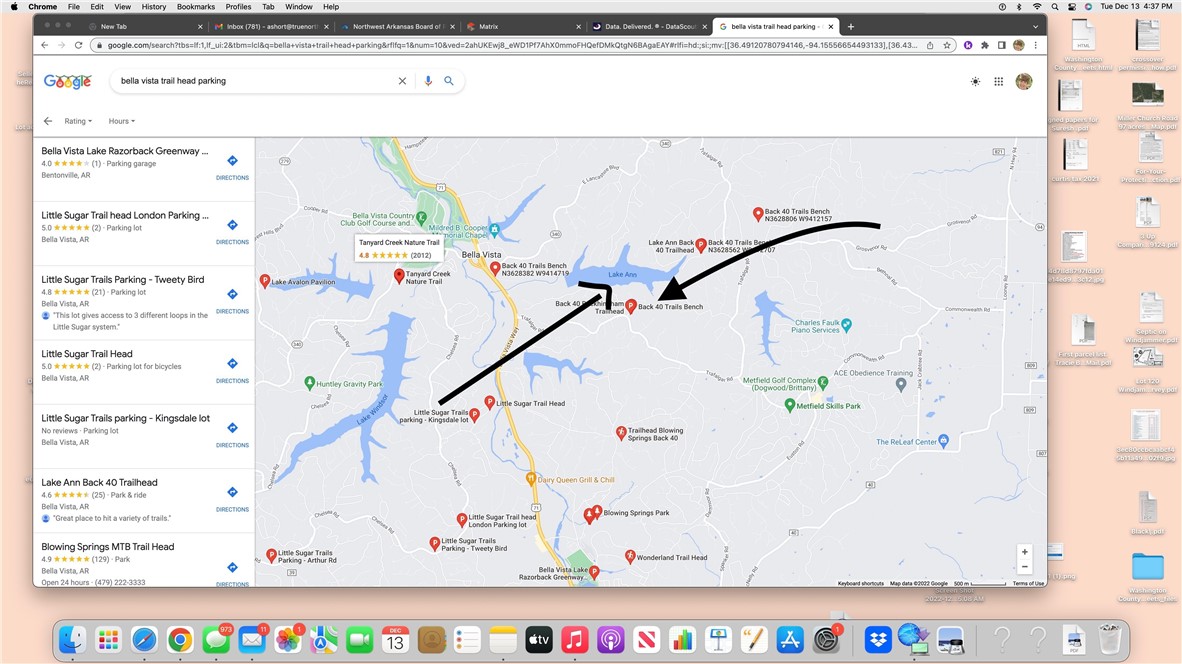Go back with results back arrow
Viewport: 1182px width, 664px height.
(x=48, y=121)
